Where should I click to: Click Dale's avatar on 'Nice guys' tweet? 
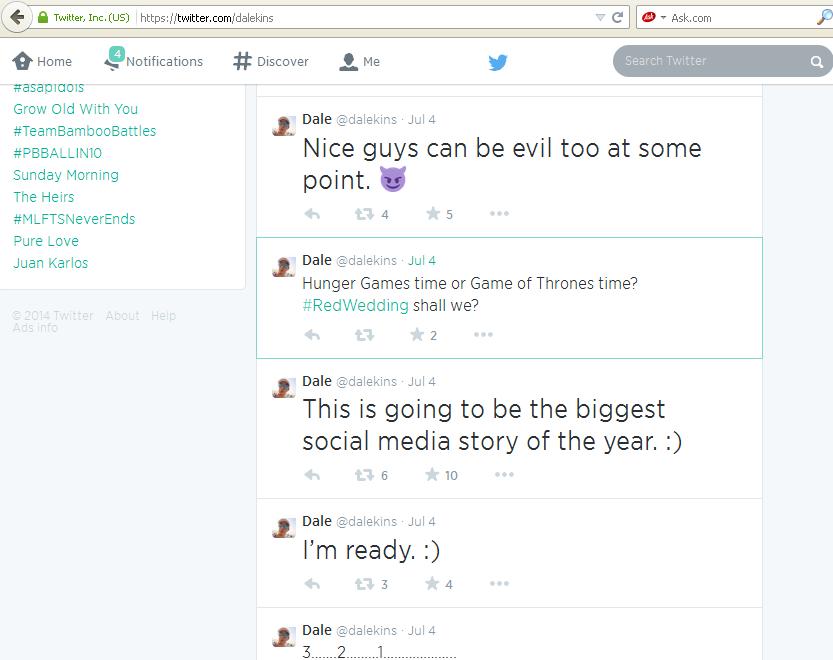pyautogui.click(x=284, y=125)
